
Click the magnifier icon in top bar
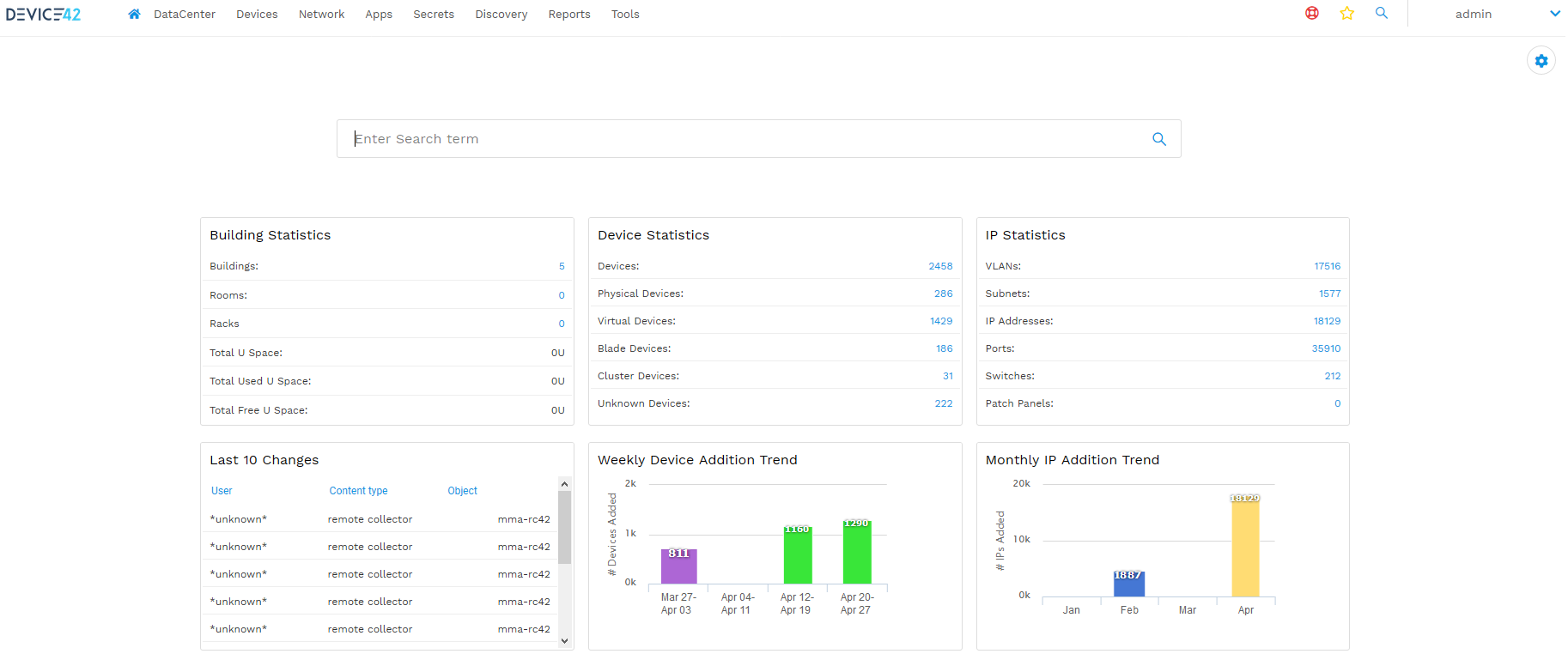[1382, 13]
